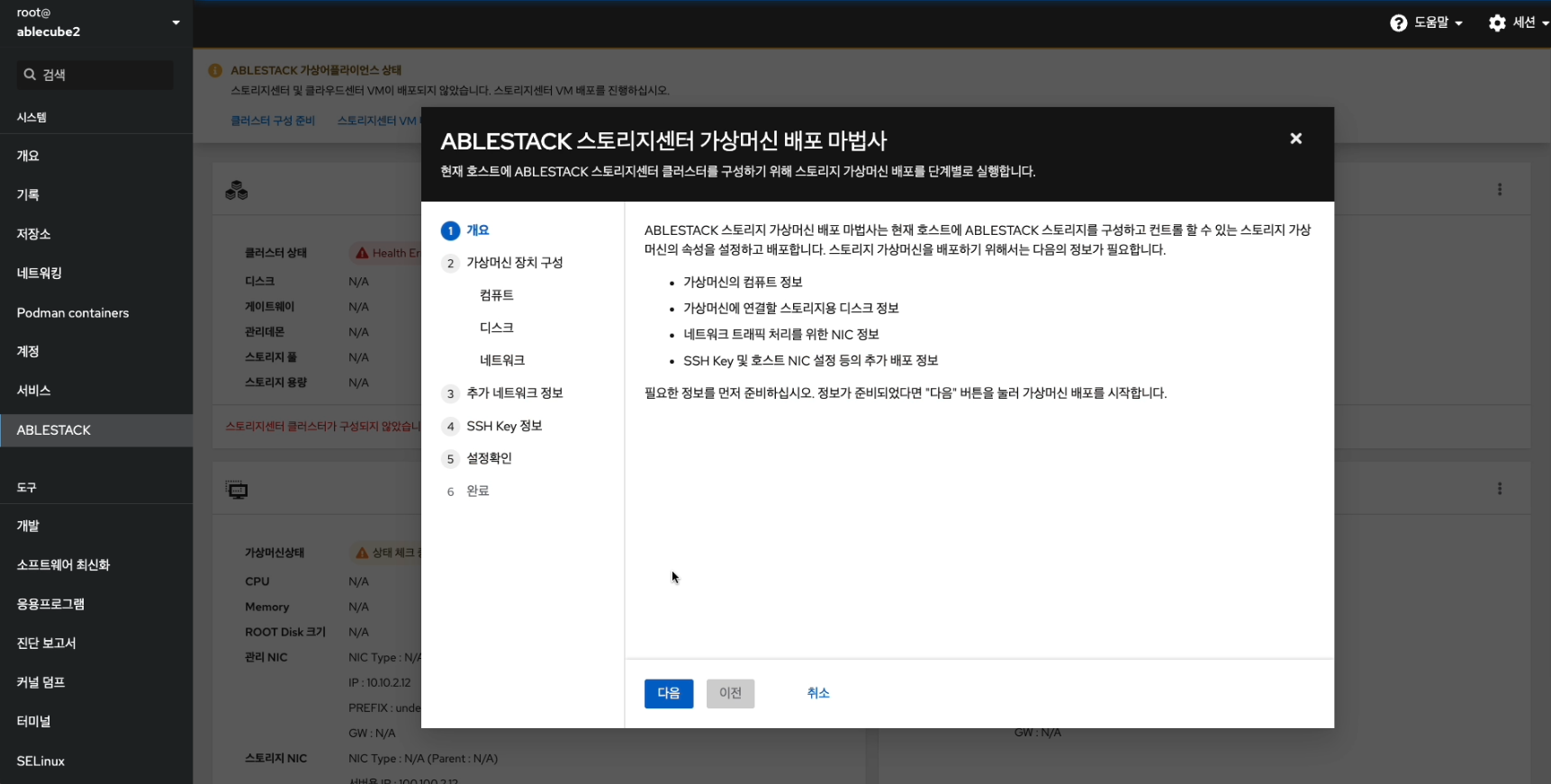The image size is (1551, 784).
Task: Open the 도움말 dropdown
Action: pyautogui.click(x=1427, y=23)
